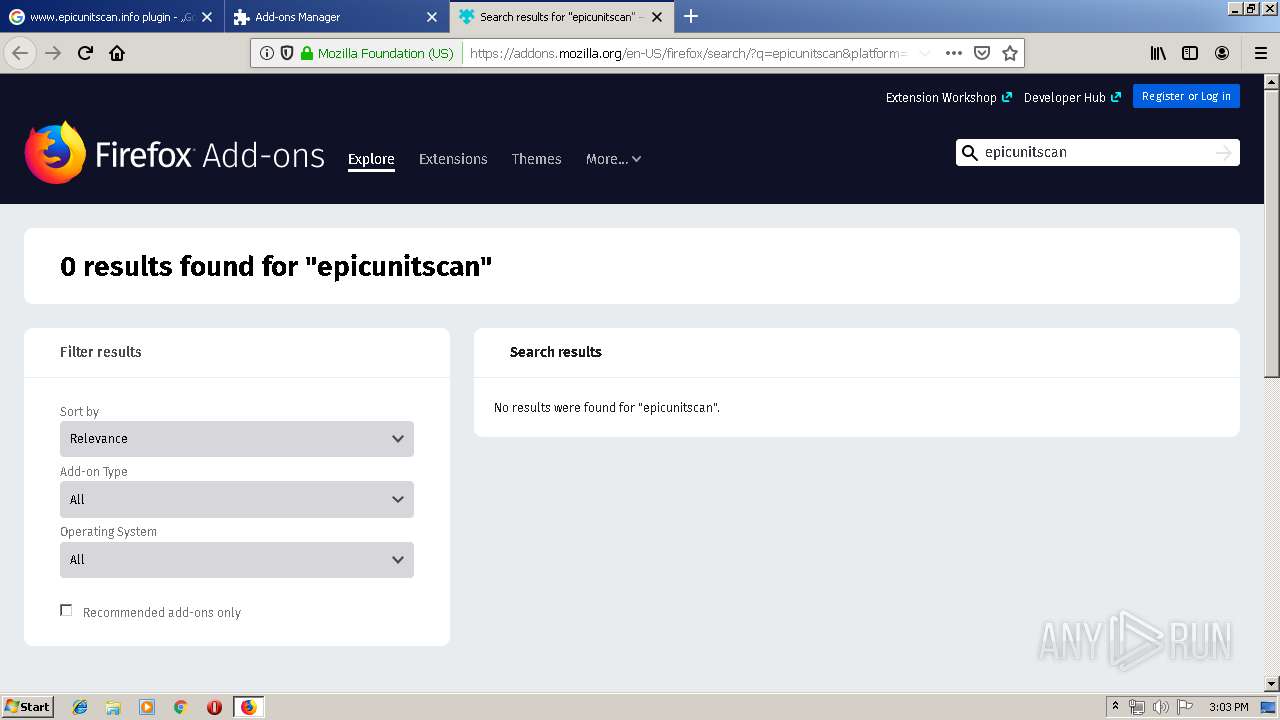Click the green padlock security icon
The width and height of the screenshot is (1280, 720).
point(307,53)
